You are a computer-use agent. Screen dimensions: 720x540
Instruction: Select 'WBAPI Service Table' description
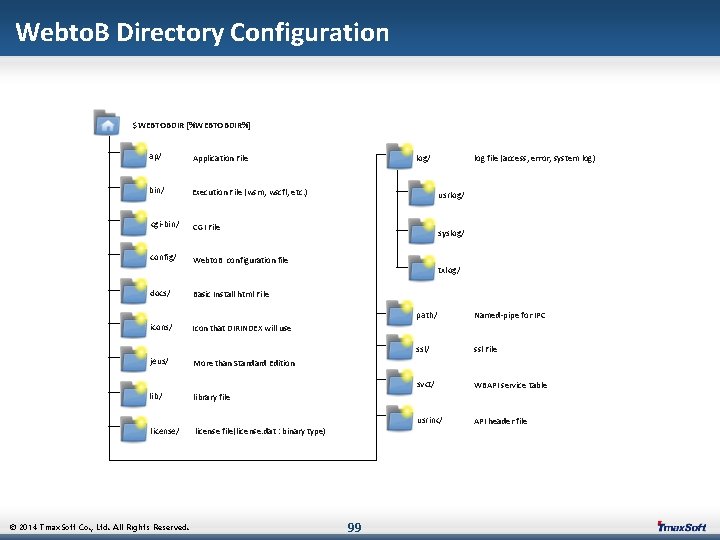coord(510,385)
